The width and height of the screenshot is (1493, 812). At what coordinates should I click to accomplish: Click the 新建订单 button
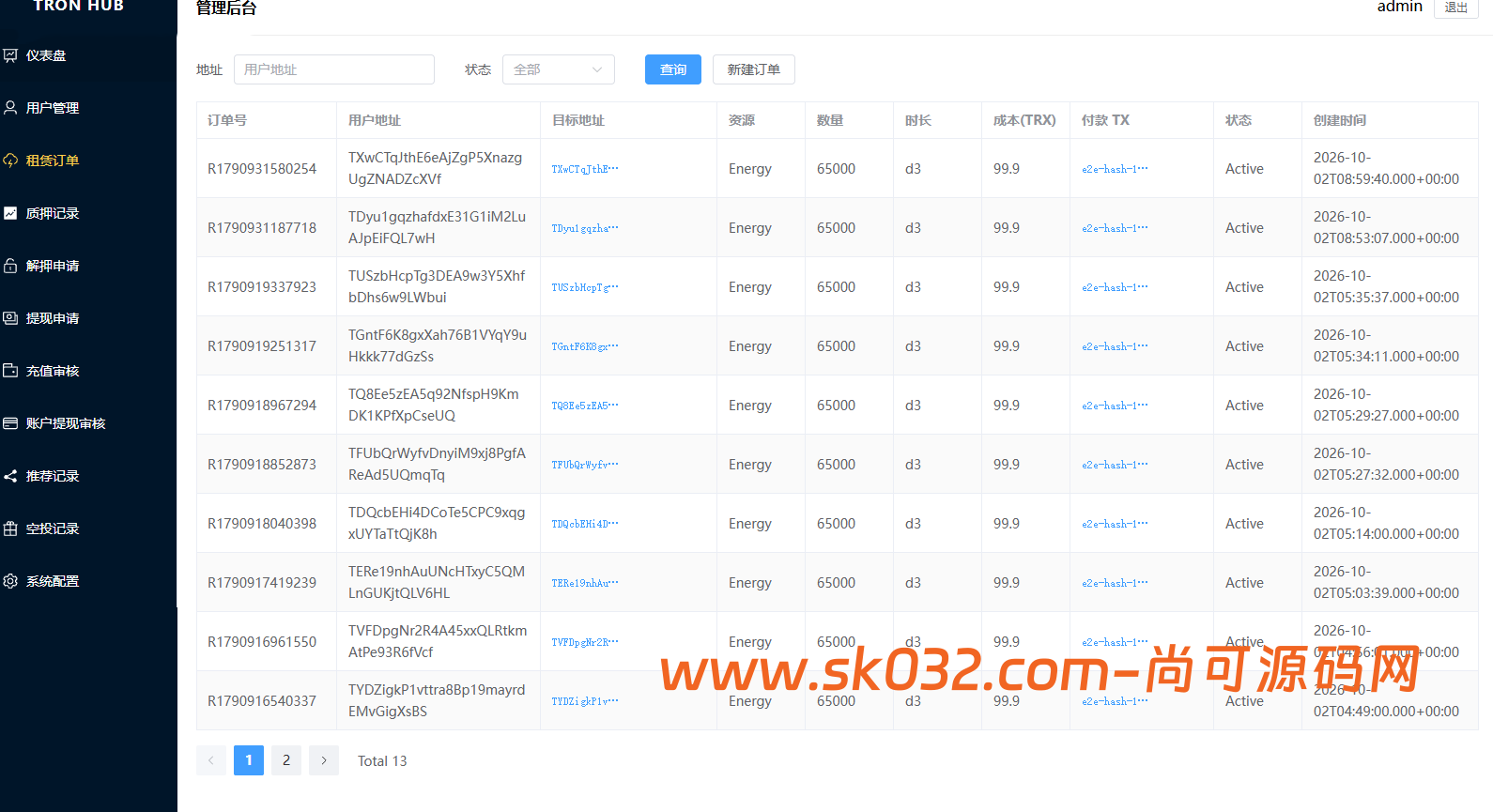click(x=754, y=69)
